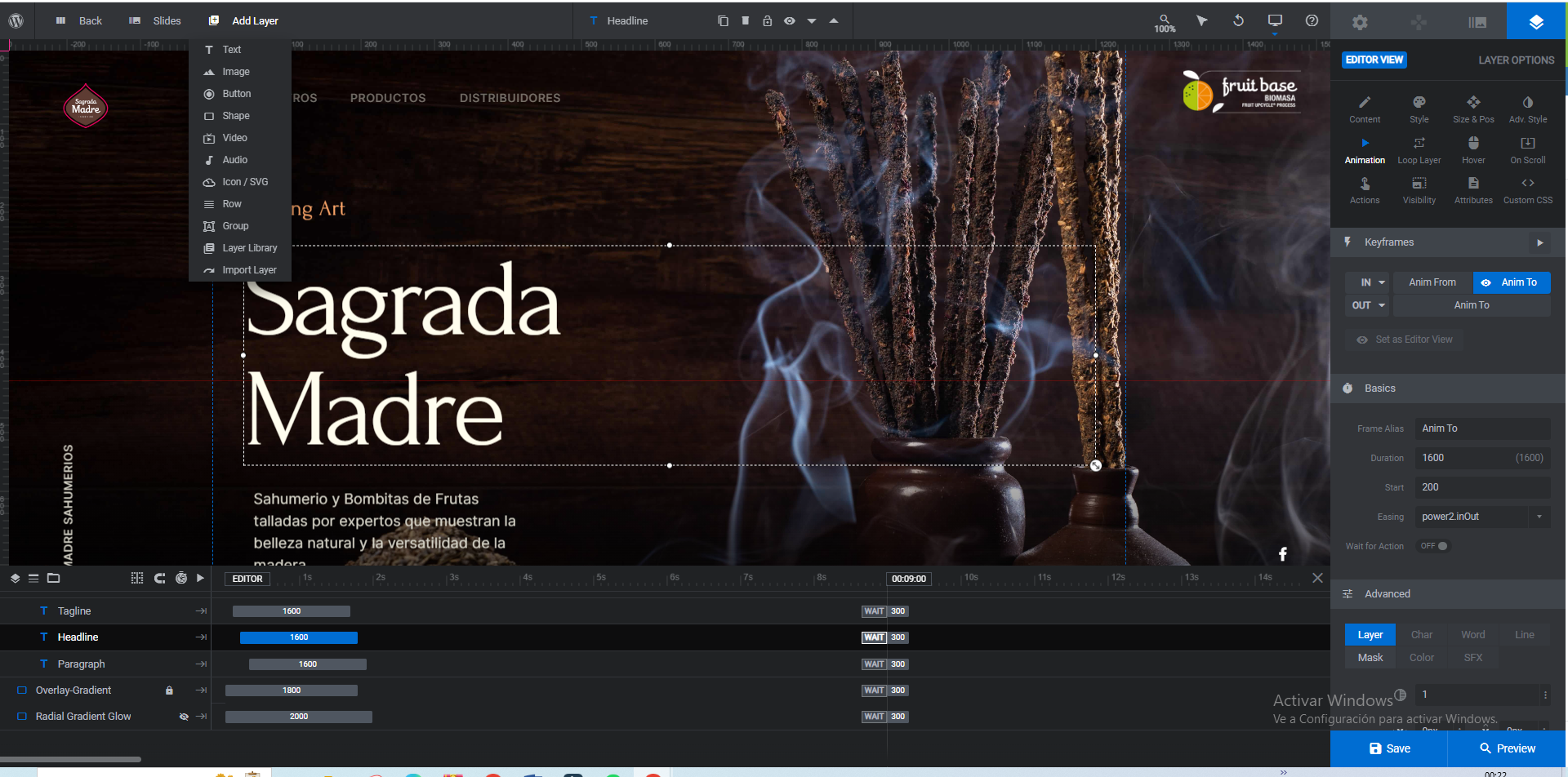Open the Easing power2.inOut dropdown

(x=1483, y=517)
